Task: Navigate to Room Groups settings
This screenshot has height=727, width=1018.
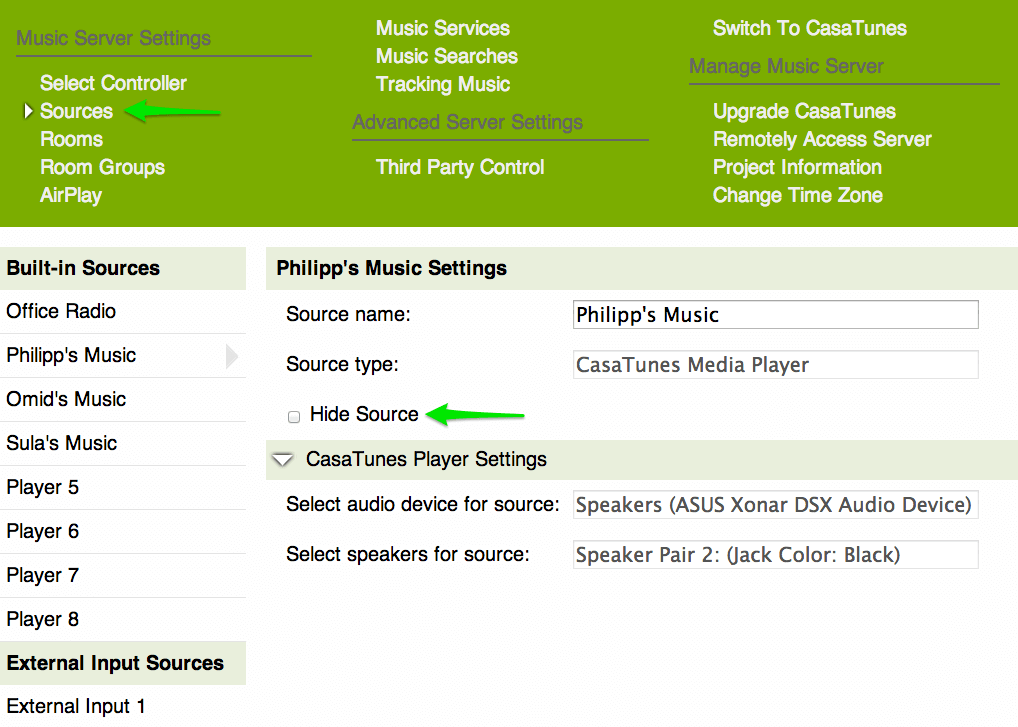Action: pyautogui.click(x=102, y=167)
